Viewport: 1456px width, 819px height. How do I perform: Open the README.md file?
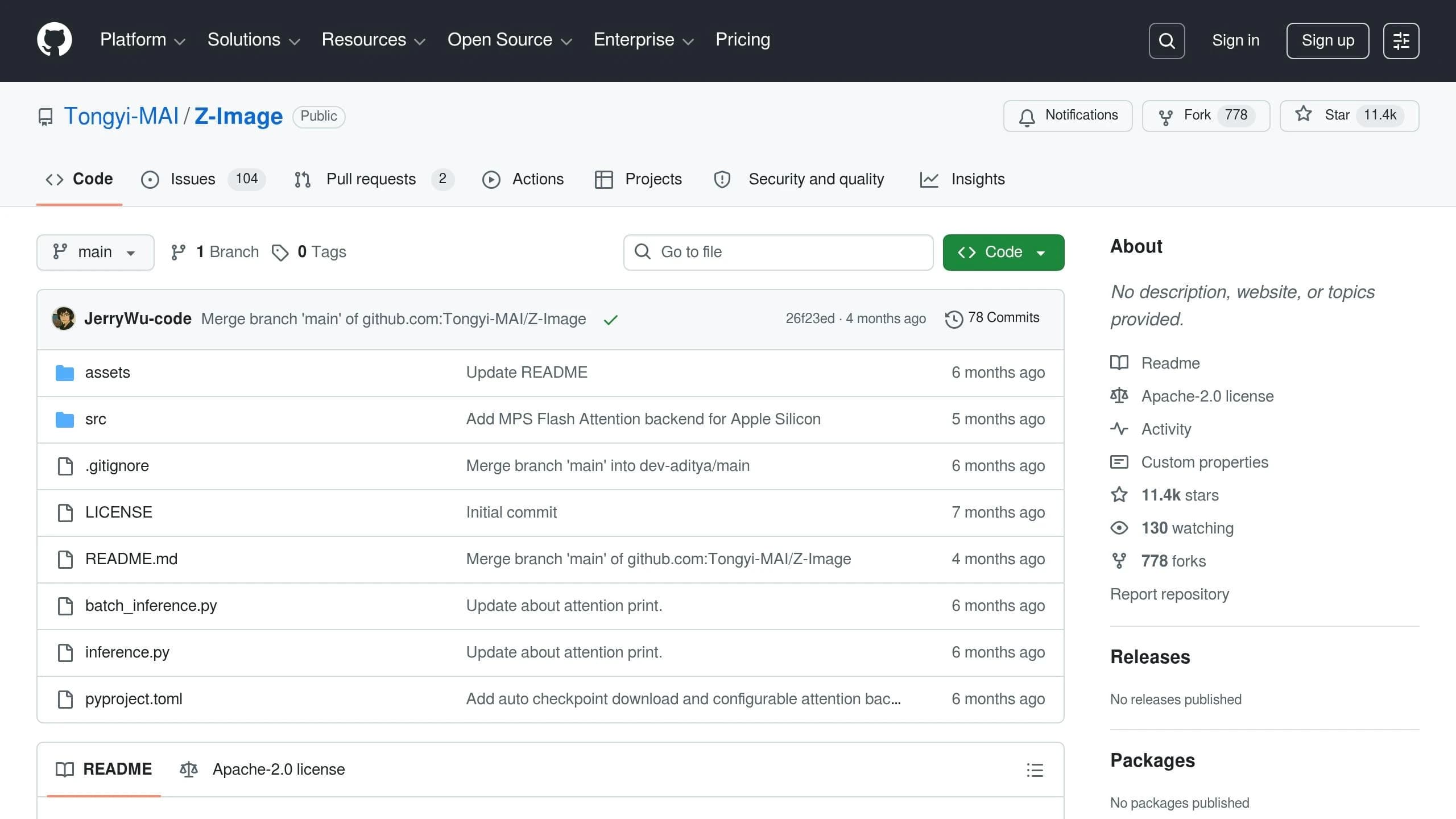point(131,559)
